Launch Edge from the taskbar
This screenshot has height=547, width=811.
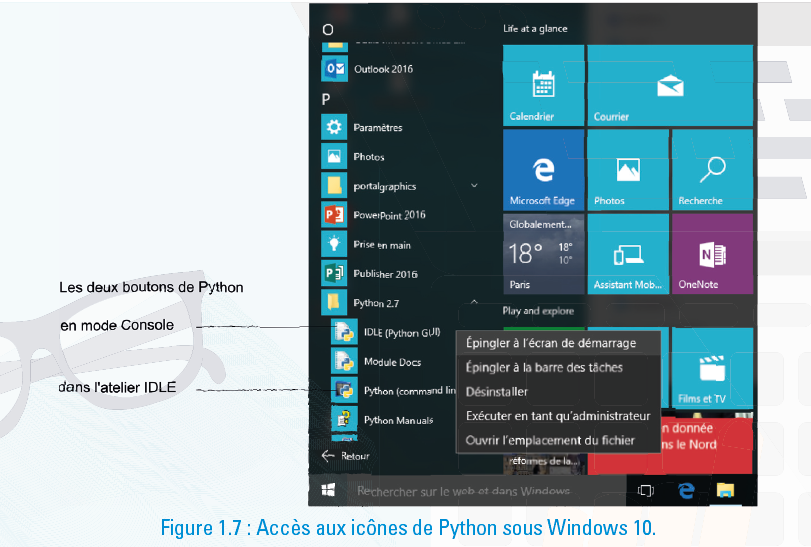[x=686, y=490]
